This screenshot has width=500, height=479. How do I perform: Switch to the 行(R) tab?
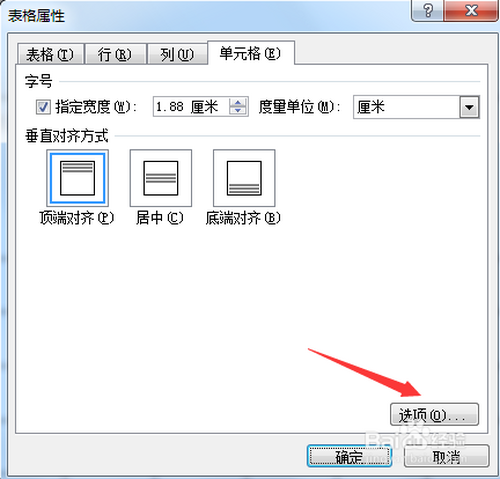[x=115, y=54]
